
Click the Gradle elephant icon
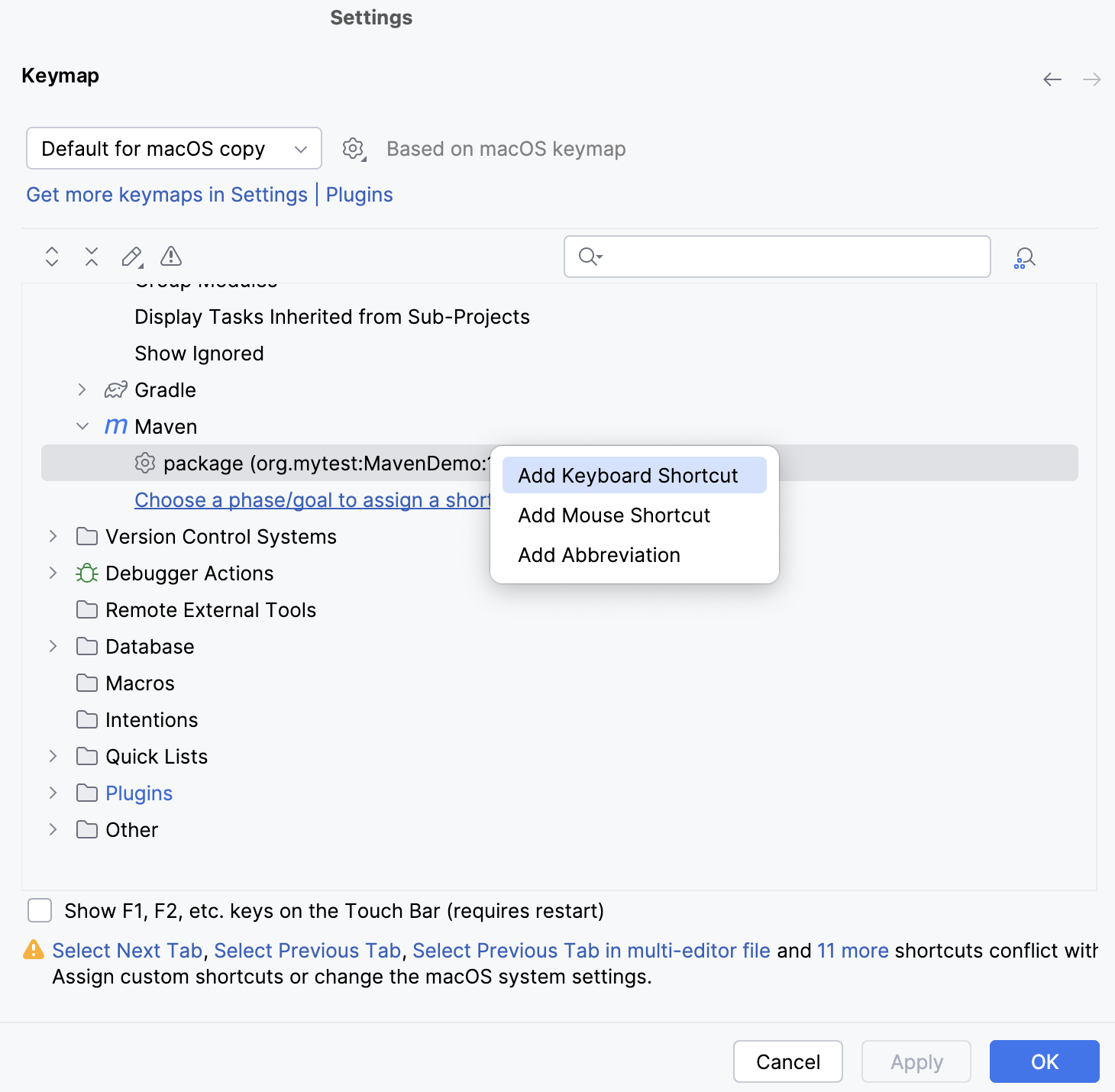coord(115,389)
